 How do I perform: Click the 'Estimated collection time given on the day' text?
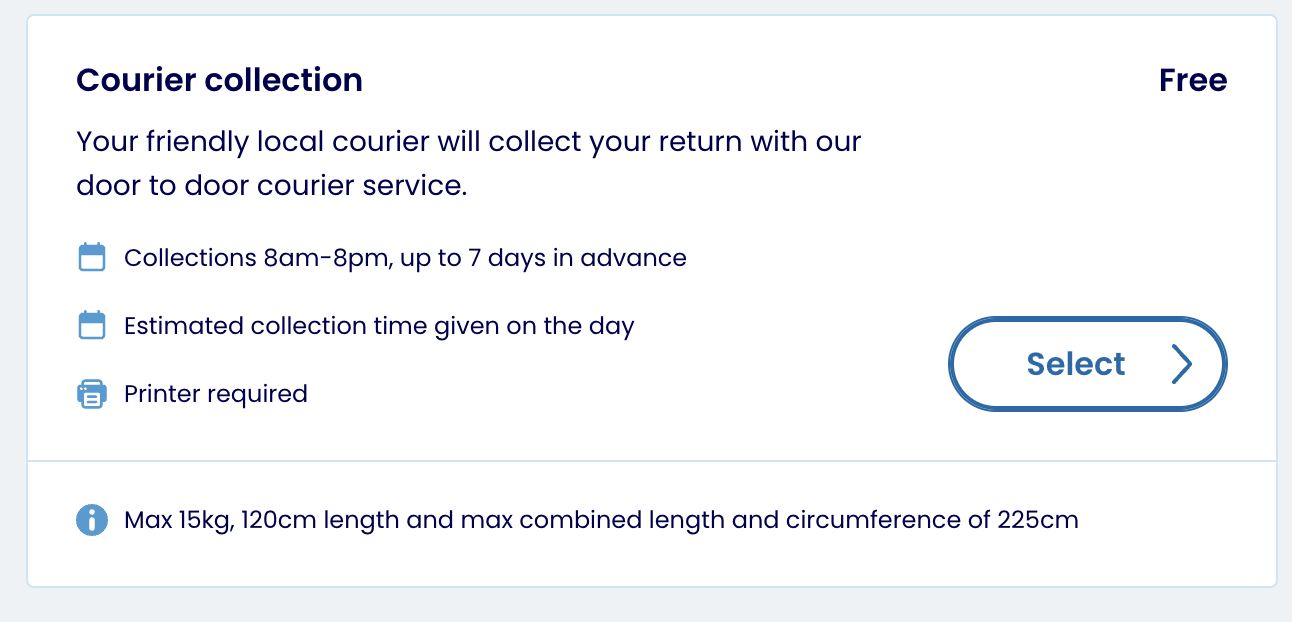coord(379,326)
